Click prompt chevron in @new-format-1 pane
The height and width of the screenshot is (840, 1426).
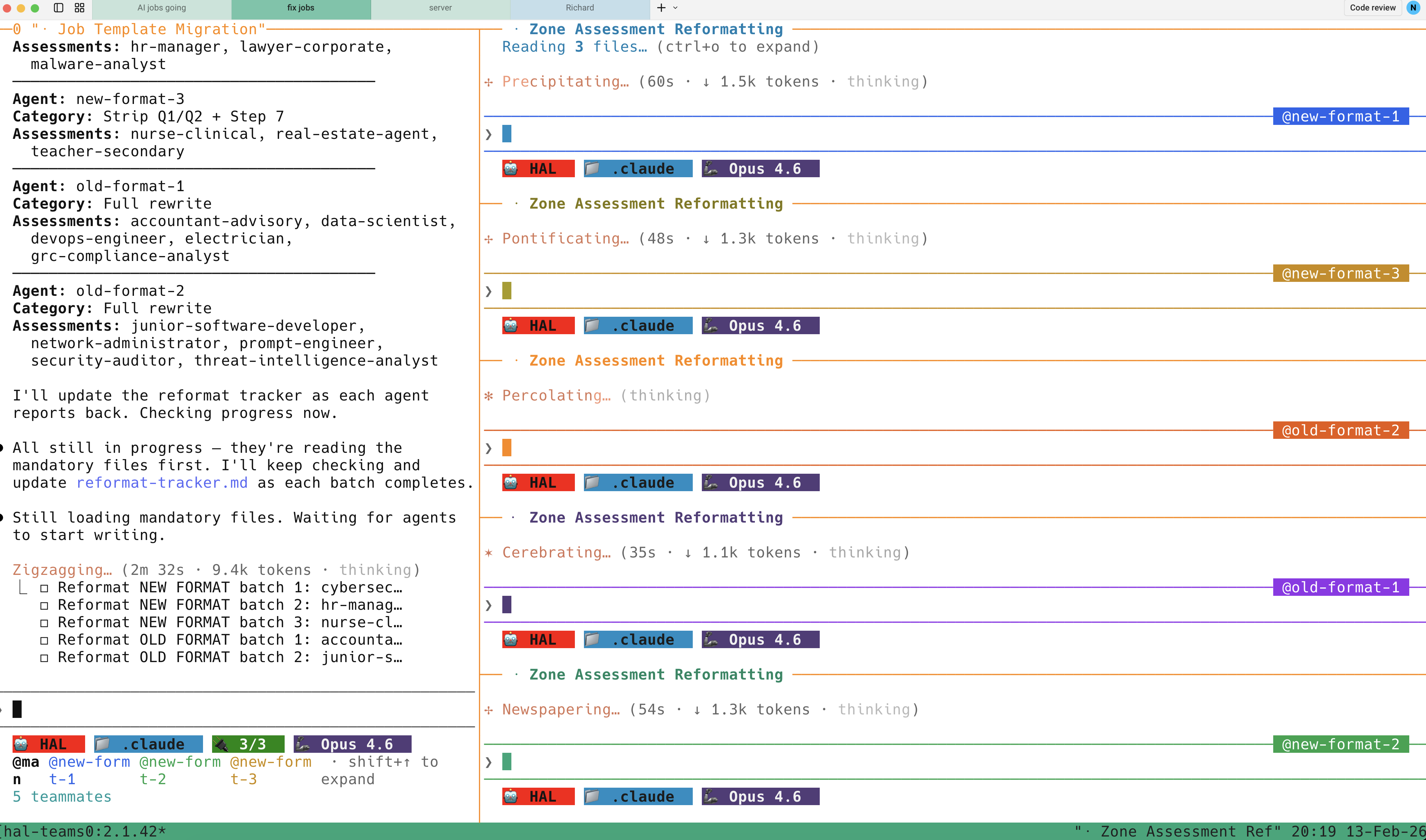489,134
